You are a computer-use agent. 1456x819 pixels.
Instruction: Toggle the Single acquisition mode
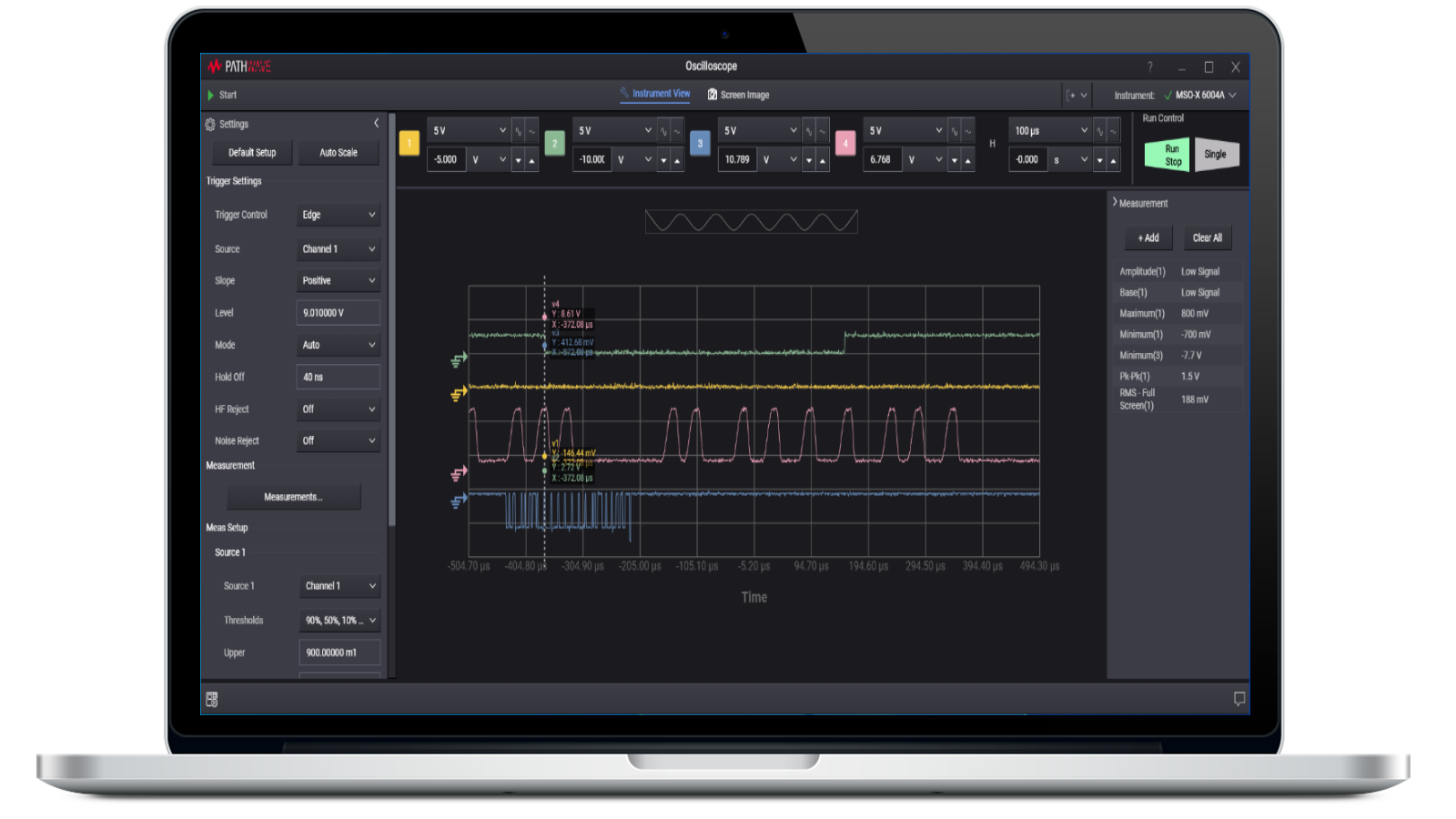(1217, 154)
